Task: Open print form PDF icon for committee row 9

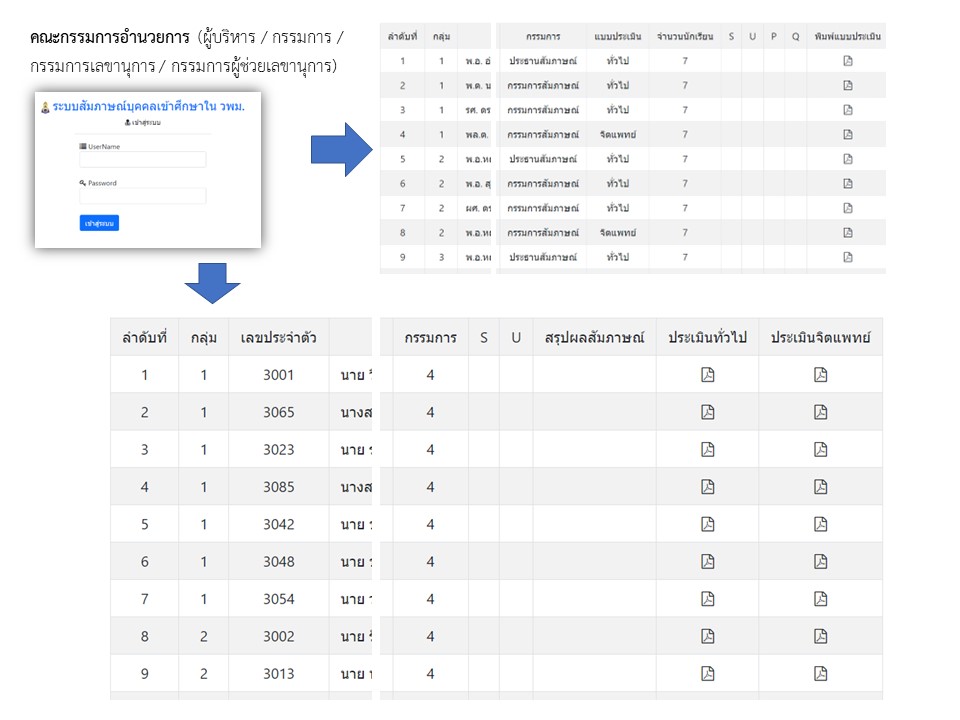Action: 847,257
